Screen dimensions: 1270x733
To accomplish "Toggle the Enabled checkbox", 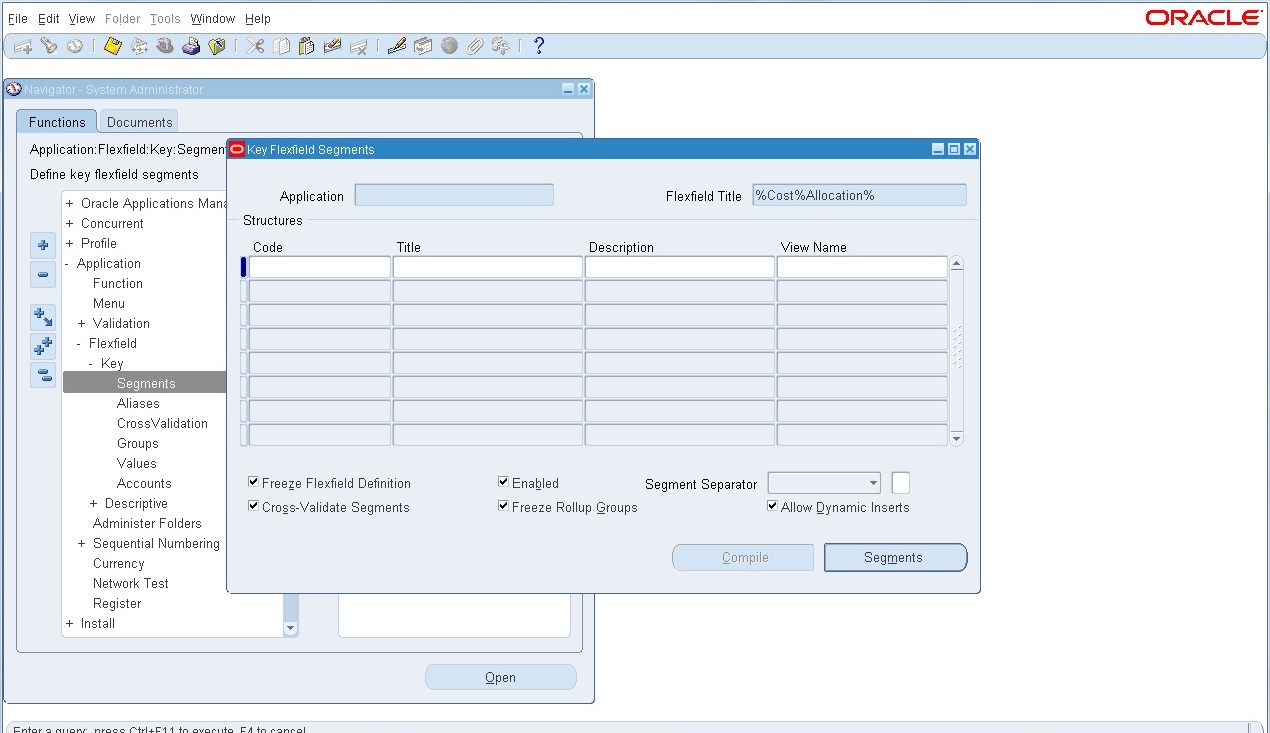I will pos(504,482).
